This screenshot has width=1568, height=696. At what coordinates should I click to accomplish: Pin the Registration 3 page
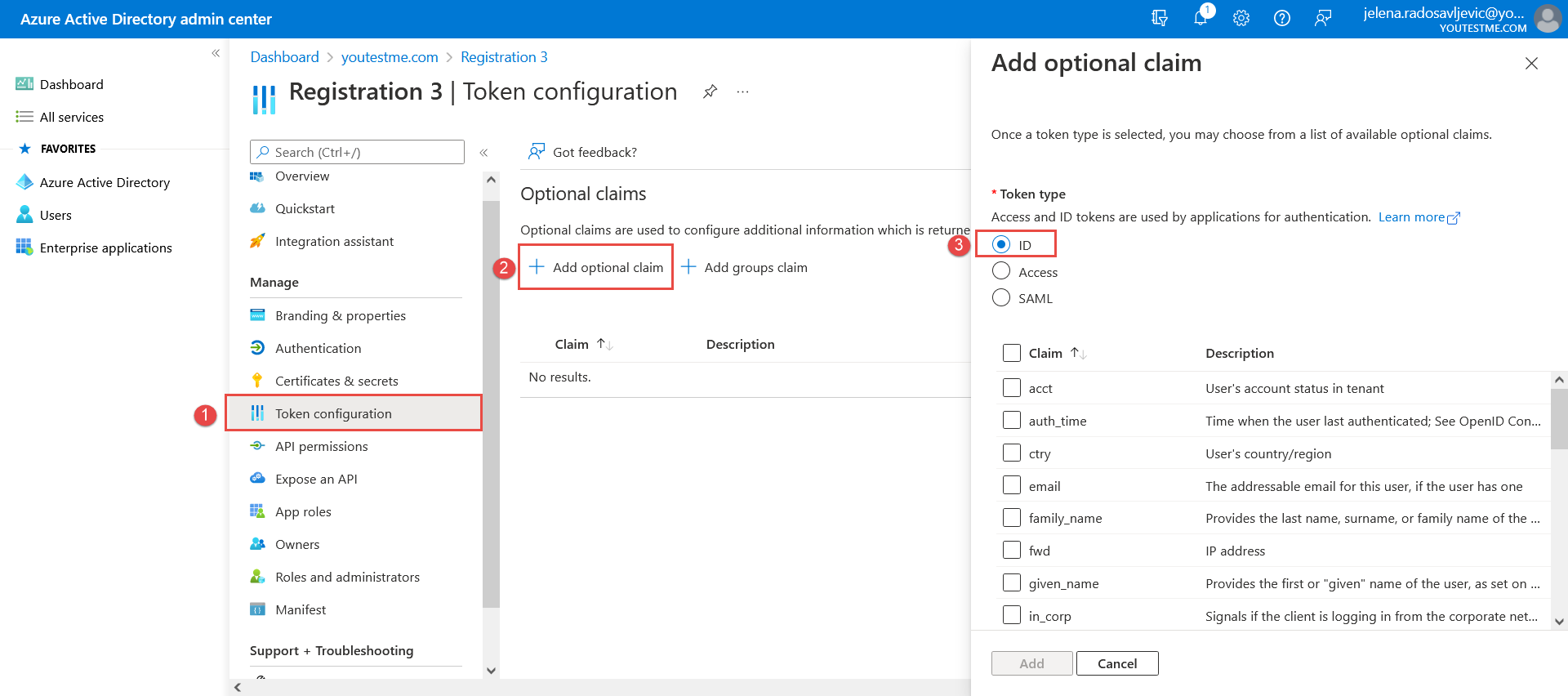click(x=710, y=91)
